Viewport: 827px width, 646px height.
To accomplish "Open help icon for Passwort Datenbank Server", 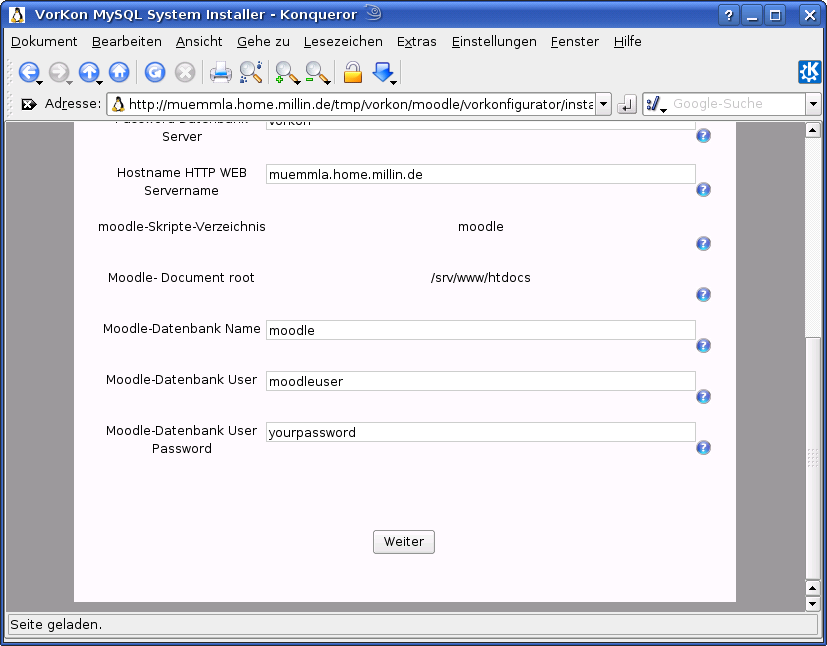I will click(703, 136).
